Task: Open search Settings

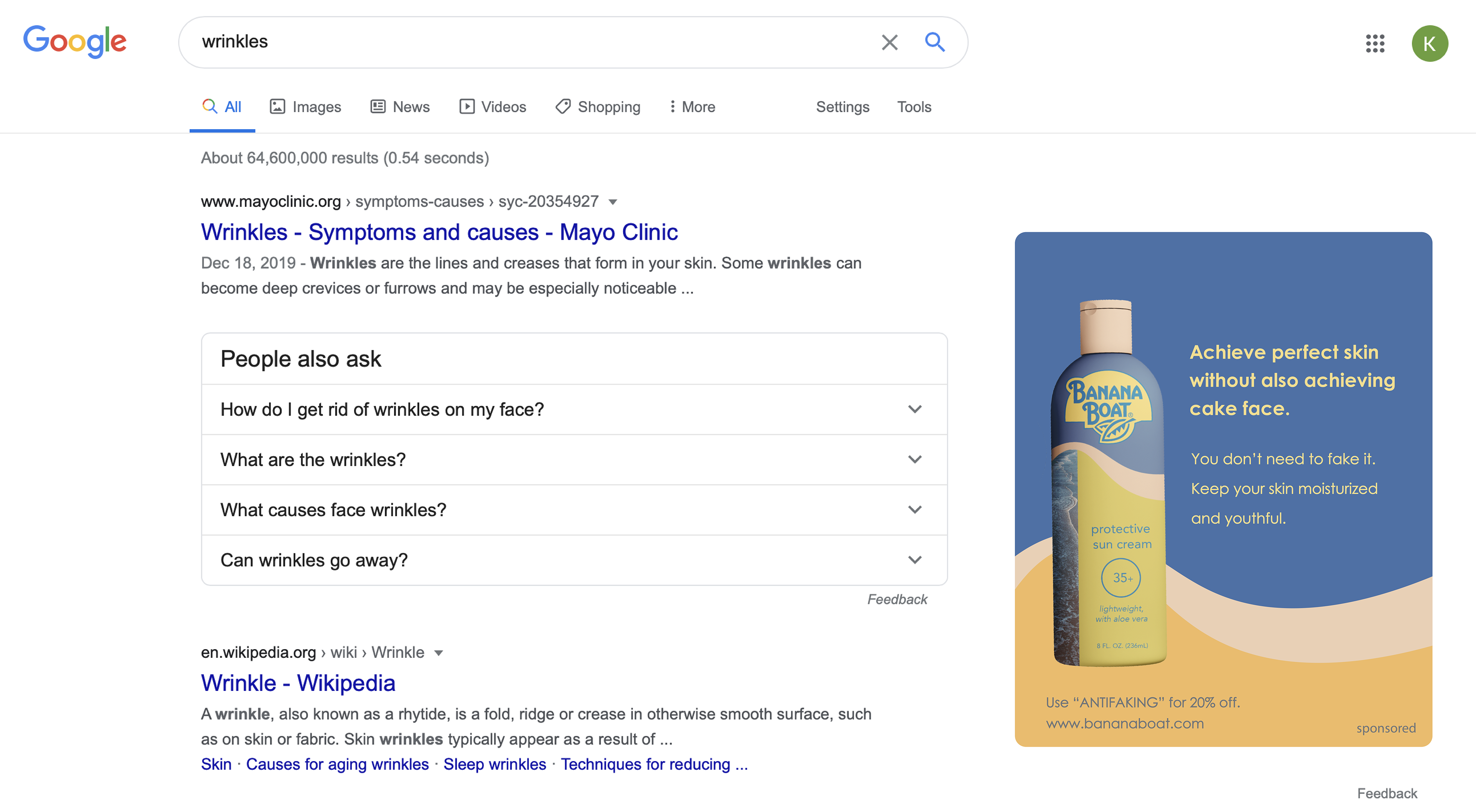Action: tap(842, 106)
